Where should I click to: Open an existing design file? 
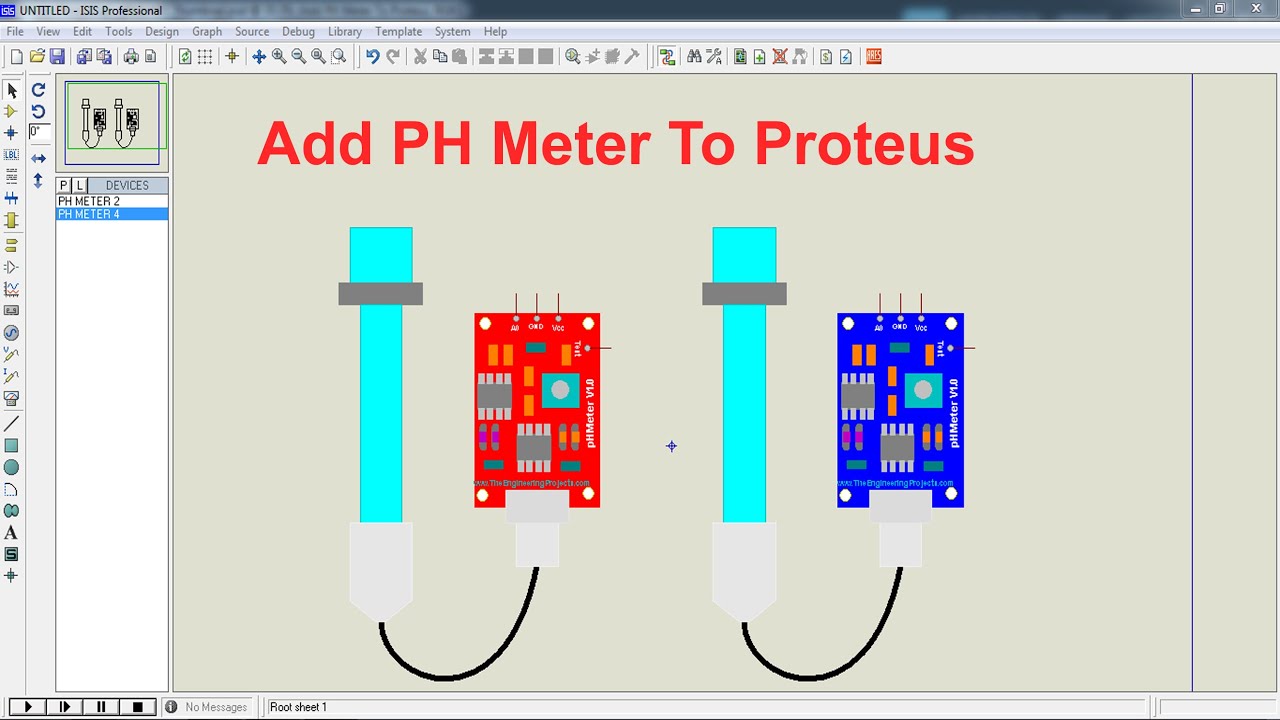click(x=37, y=57)
